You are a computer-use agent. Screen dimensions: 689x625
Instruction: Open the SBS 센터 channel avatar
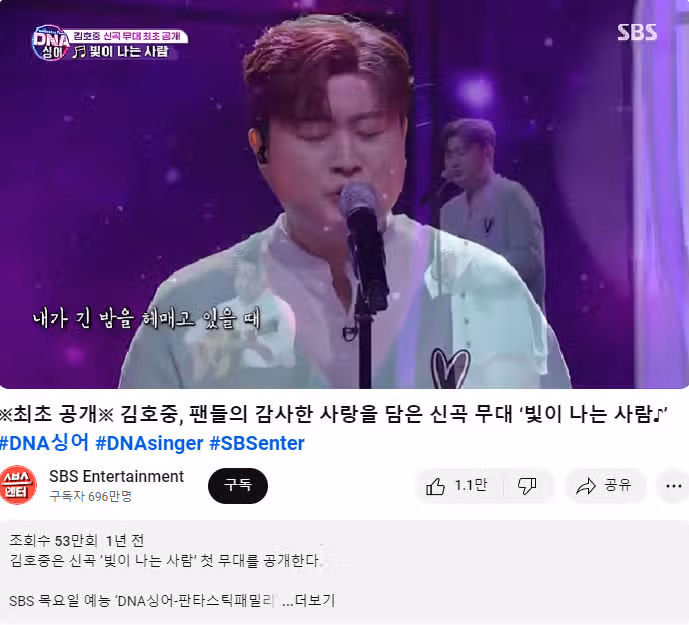[18, 485]
